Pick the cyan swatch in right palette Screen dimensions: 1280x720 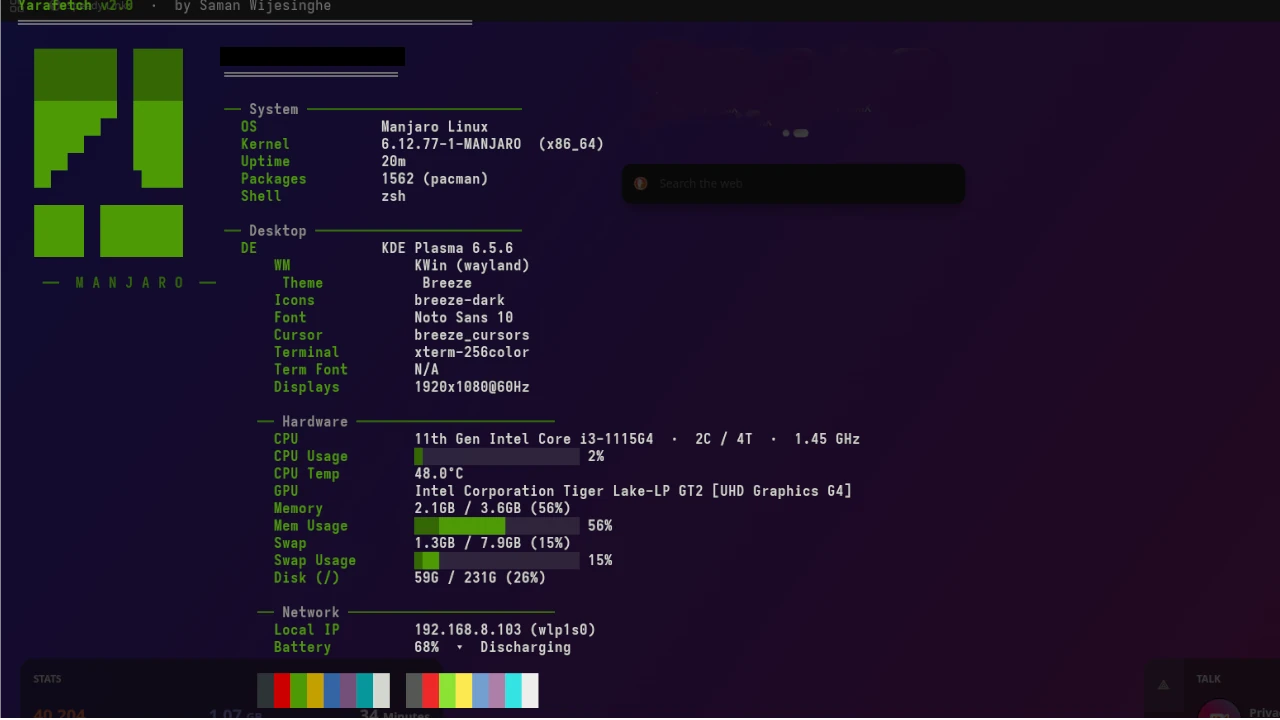coord(513,691)
